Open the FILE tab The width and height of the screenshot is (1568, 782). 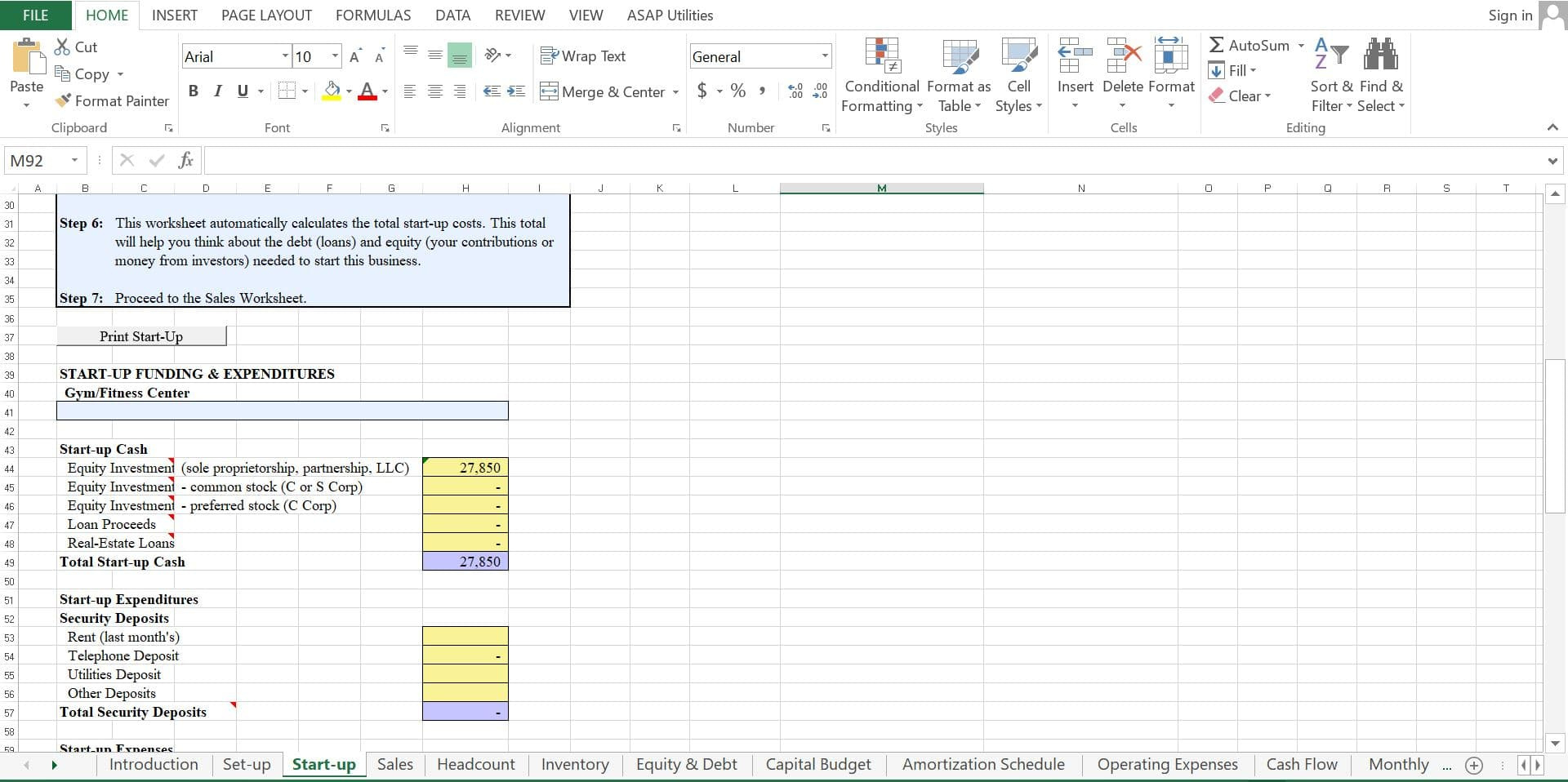coord(35,15)
